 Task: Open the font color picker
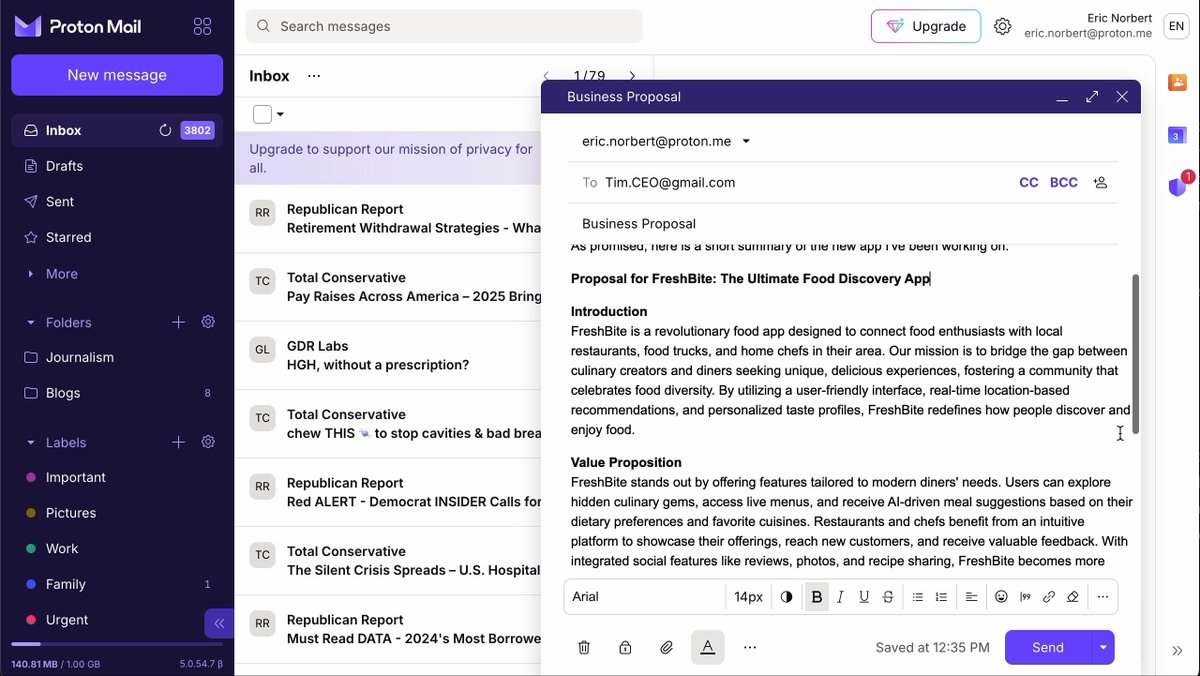click(x=786, y=597)
